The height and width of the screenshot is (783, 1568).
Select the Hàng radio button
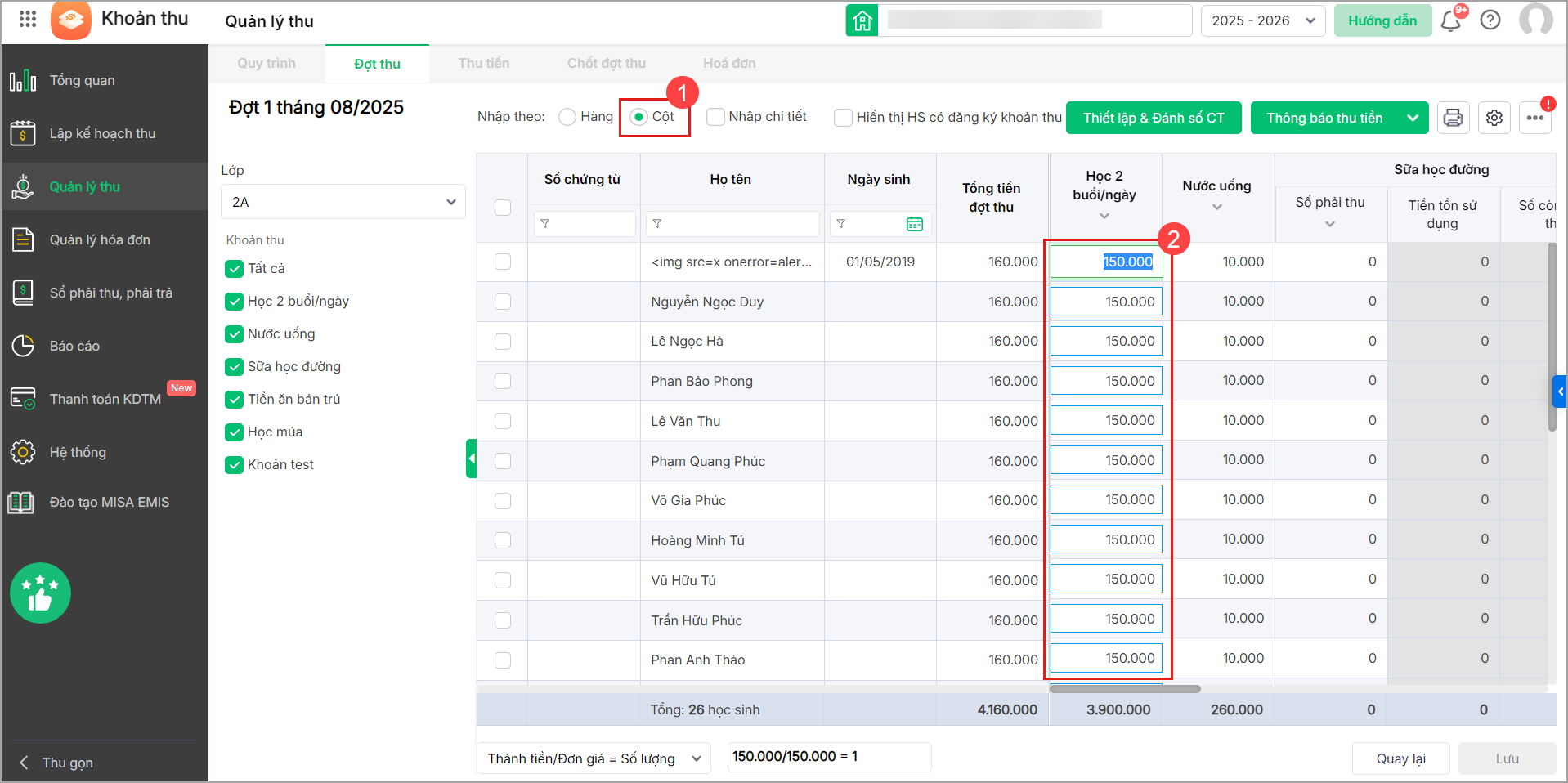[567, 117]
